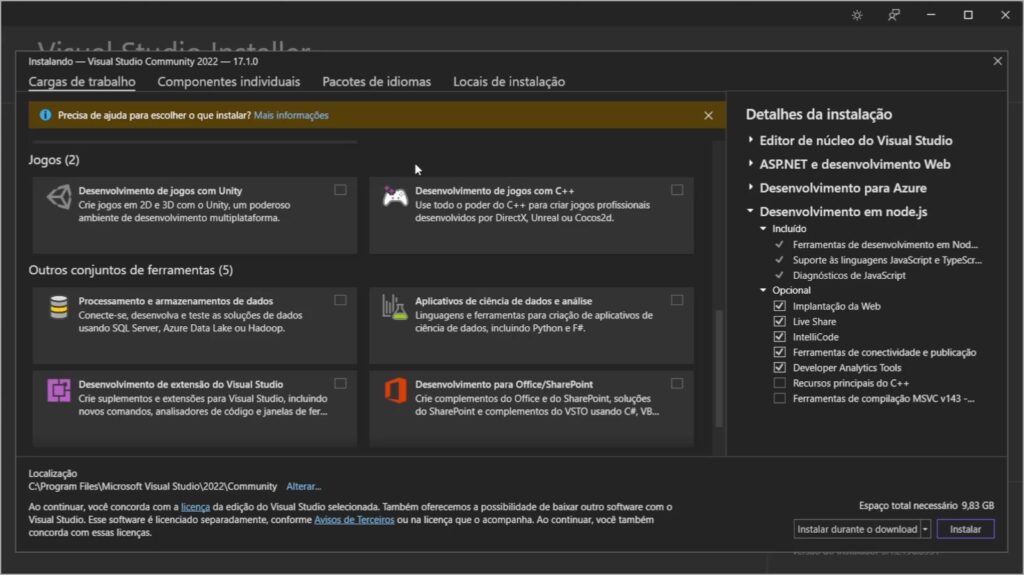This screenshot has width=1024, height=575.
Task: Close the Instalando dialog with the X
Action: click(x=997, y=61)
